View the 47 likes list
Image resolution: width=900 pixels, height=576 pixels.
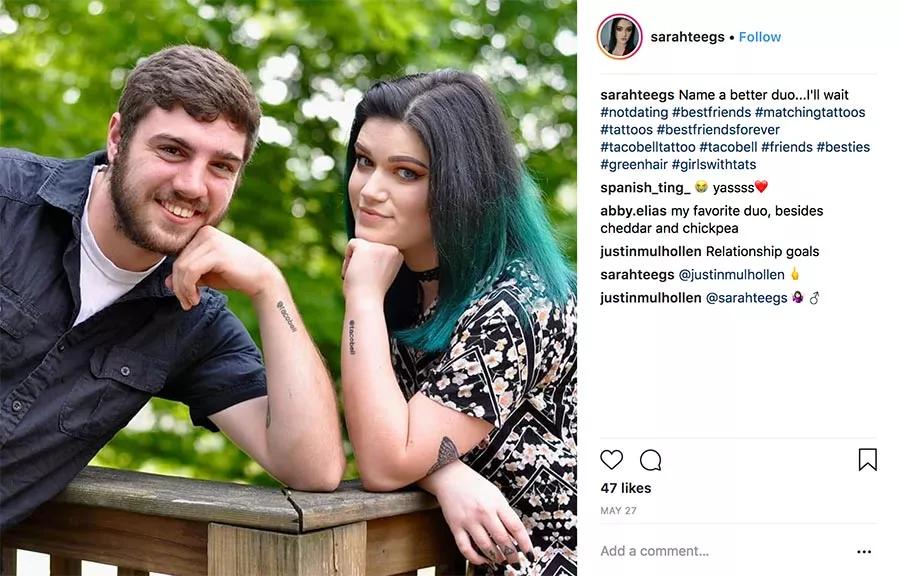(626, 488)
